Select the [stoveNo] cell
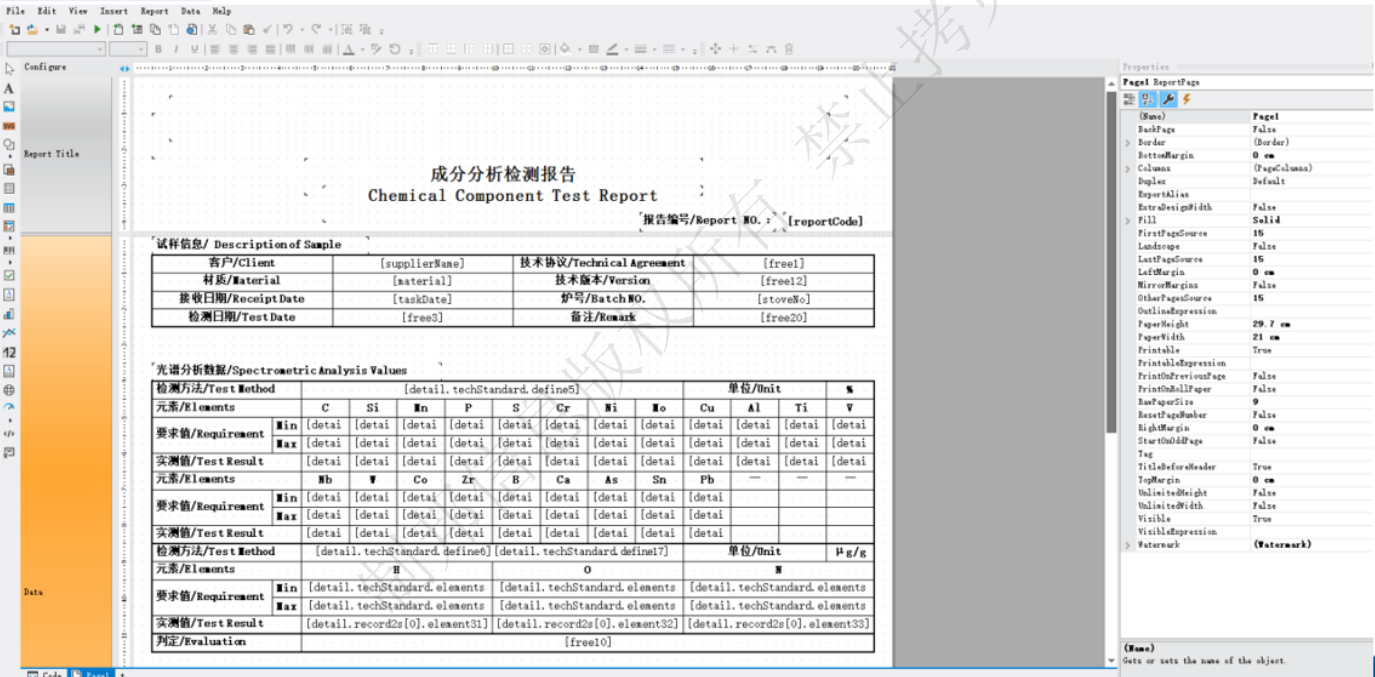Screen dimensions: 1375x677 [785, 299]
